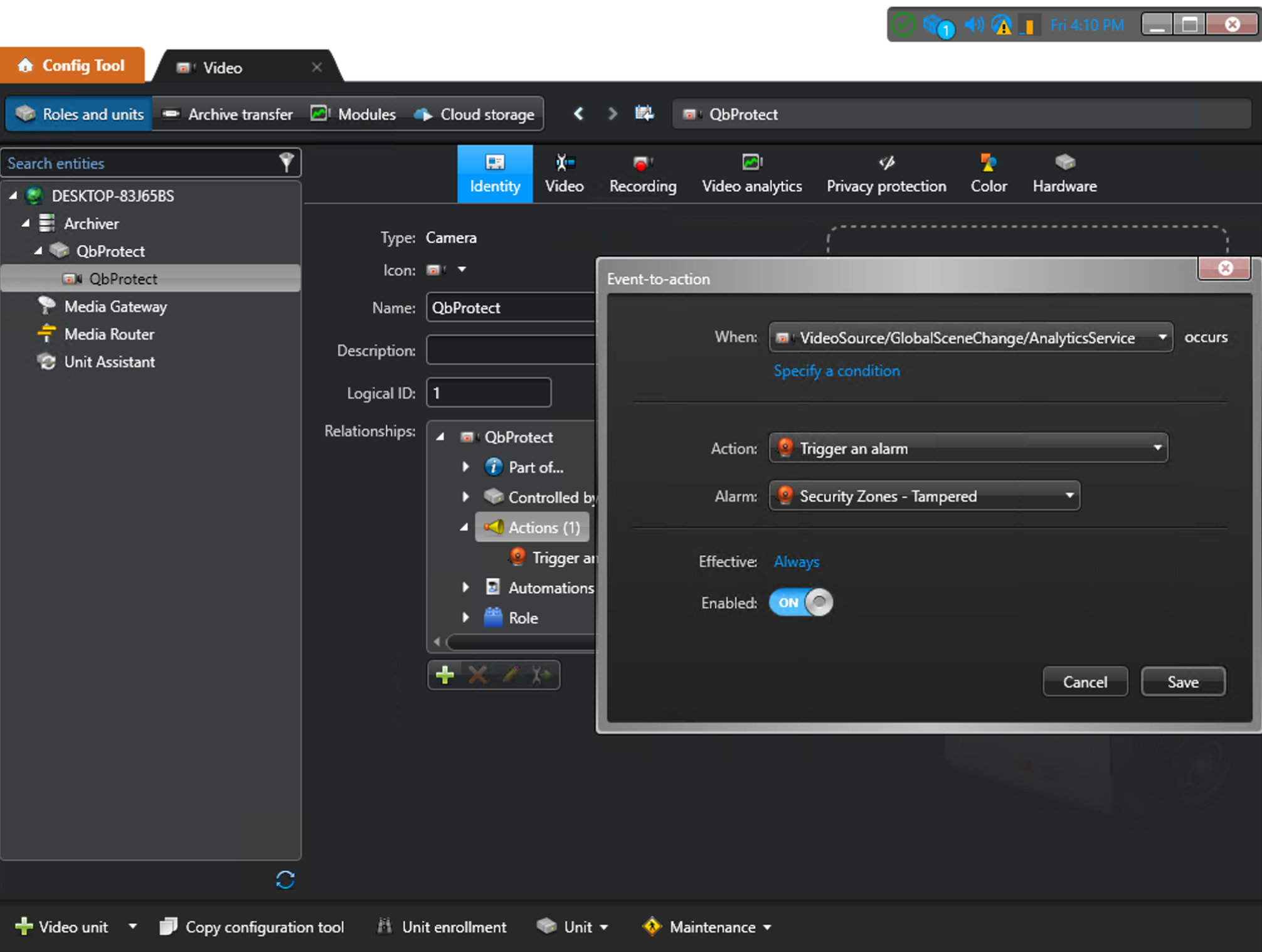The image size is (1262, 952).
Task: Go forward with the right navigation arrow
Action: click(613, 114)
